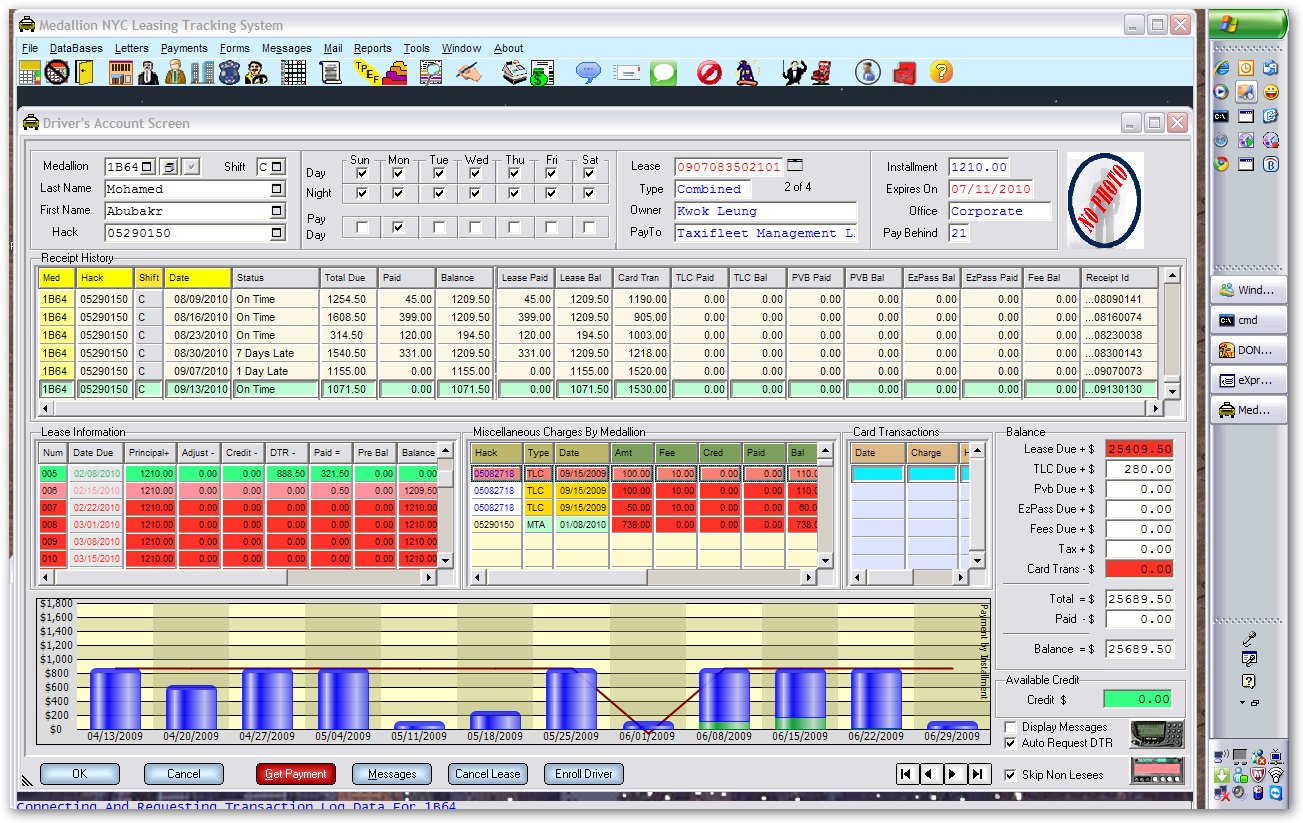Click the police badge toolbar icon
The width and height of the screenshot is (1303, 823).
click(230, 73)
